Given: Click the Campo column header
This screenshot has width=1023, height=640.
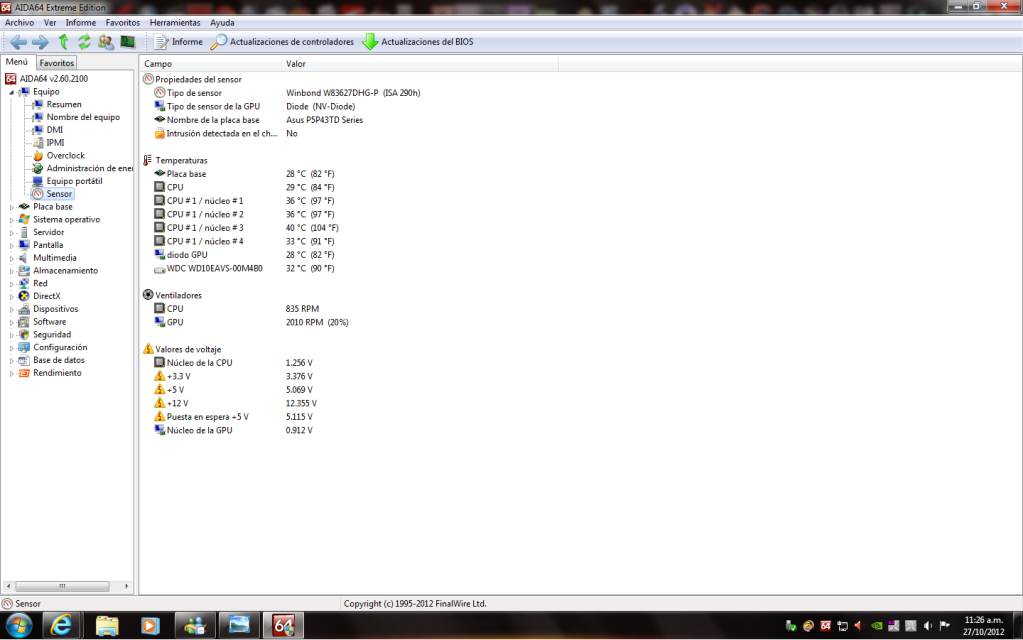Looking at the screenshot, I should pos(210,64).
